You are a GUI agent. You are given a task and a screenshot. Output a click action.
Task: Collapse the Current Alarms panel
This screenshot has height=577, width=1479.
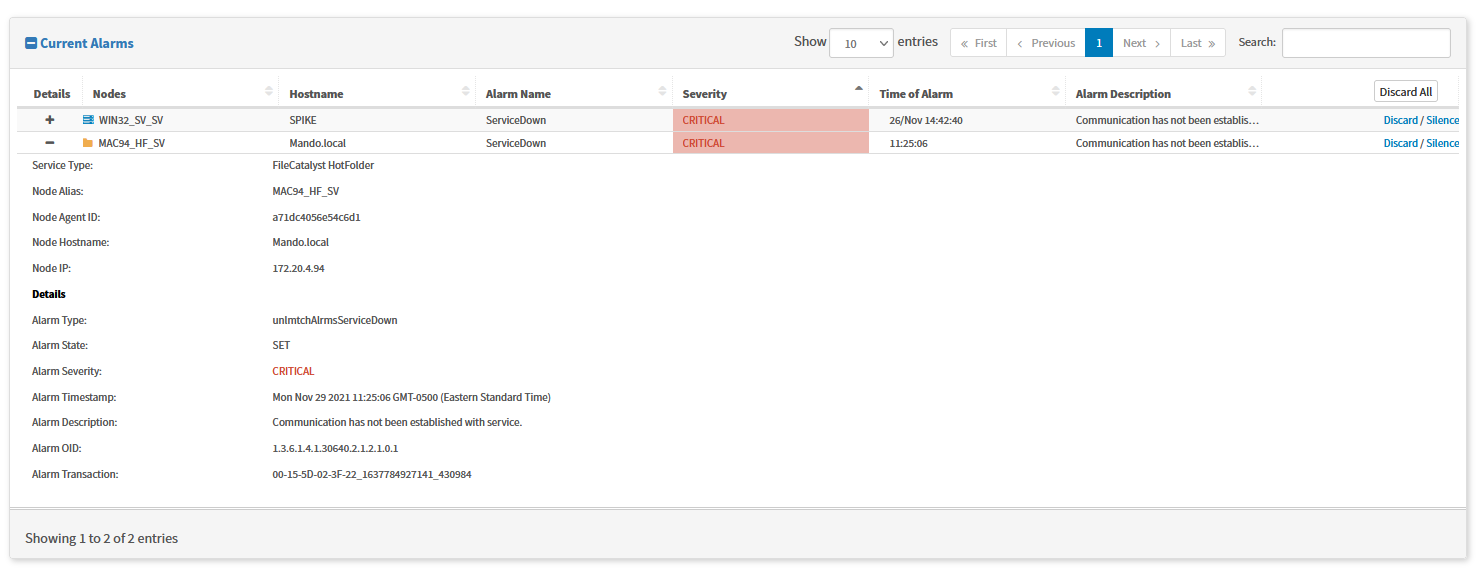click(x=31, y=44)
